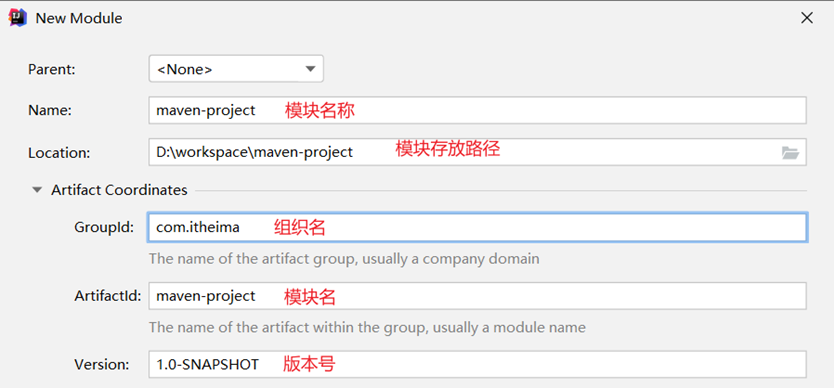This screenshot has width=834, height=388.
Task: Click the New Module title text
Action: 79,18
